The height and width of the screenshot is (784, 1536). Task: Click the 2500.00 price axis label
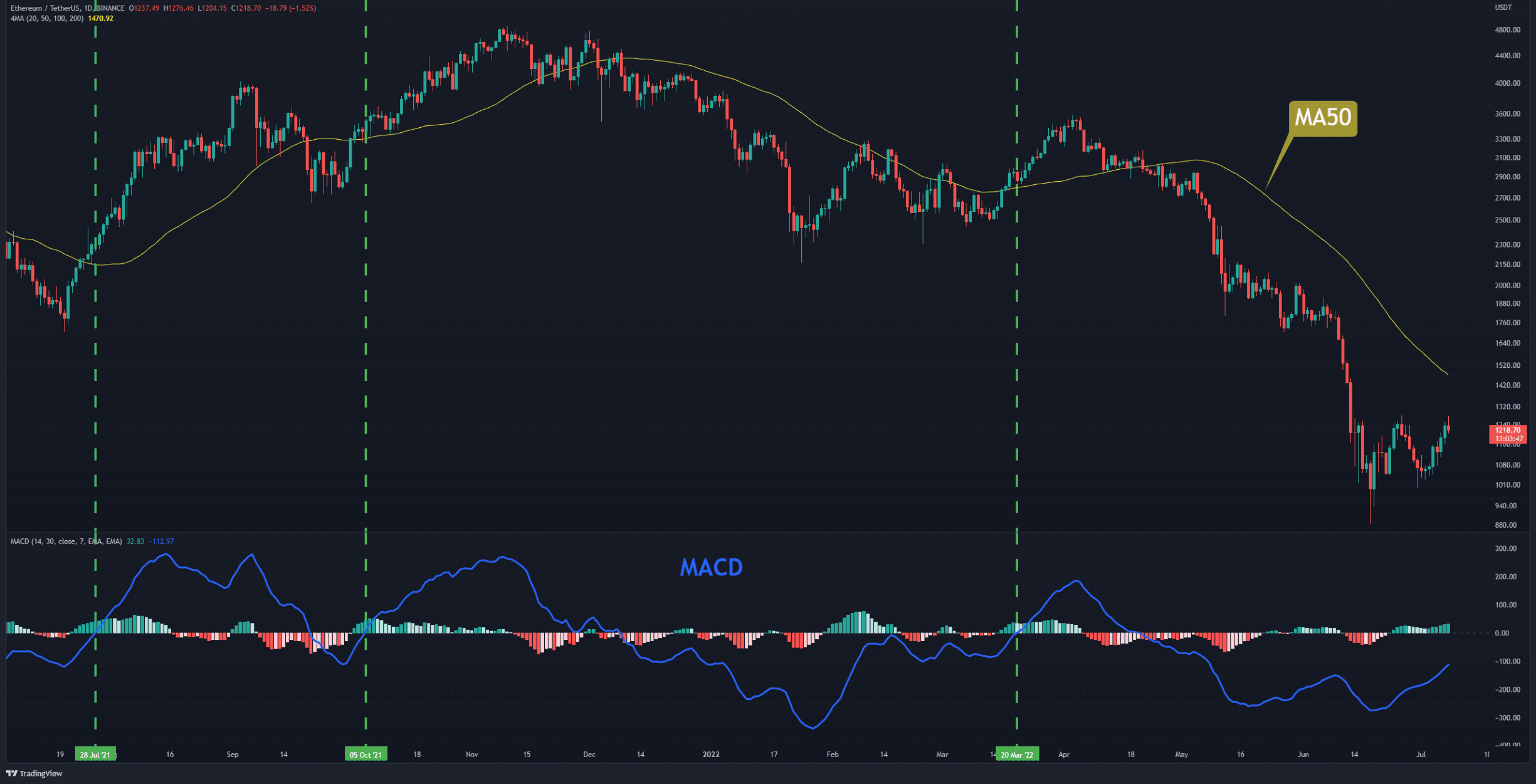point(1507,221)
